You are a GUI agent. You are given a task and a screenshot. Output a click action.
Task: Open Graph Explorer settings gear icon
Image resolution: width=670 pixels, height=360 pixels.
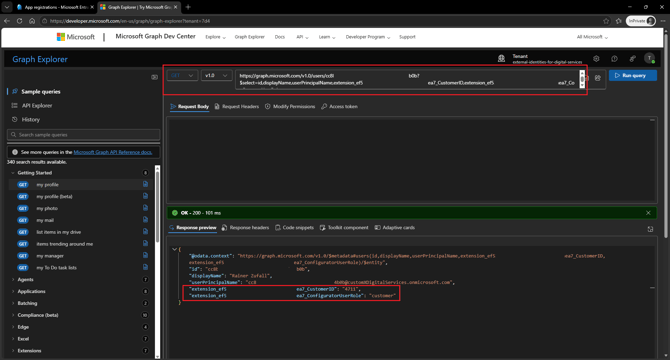click(x=596, y=59)
